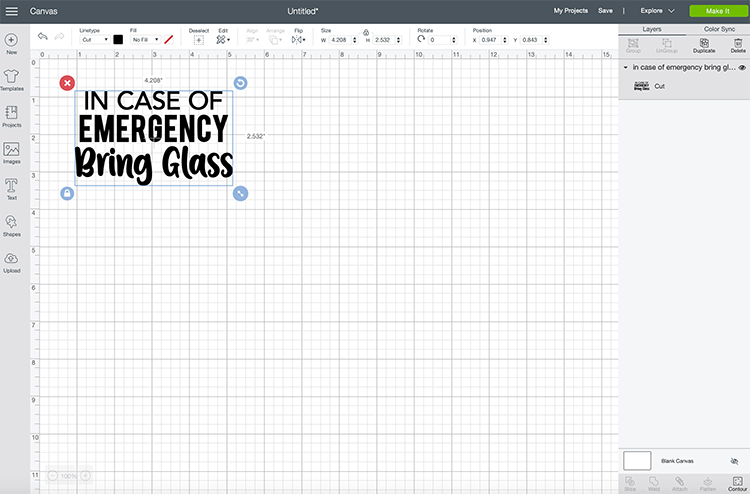This screenshot has height=494, width=750.
Task: Select the Cut layer thumbnail
Action: click(641, 86)
